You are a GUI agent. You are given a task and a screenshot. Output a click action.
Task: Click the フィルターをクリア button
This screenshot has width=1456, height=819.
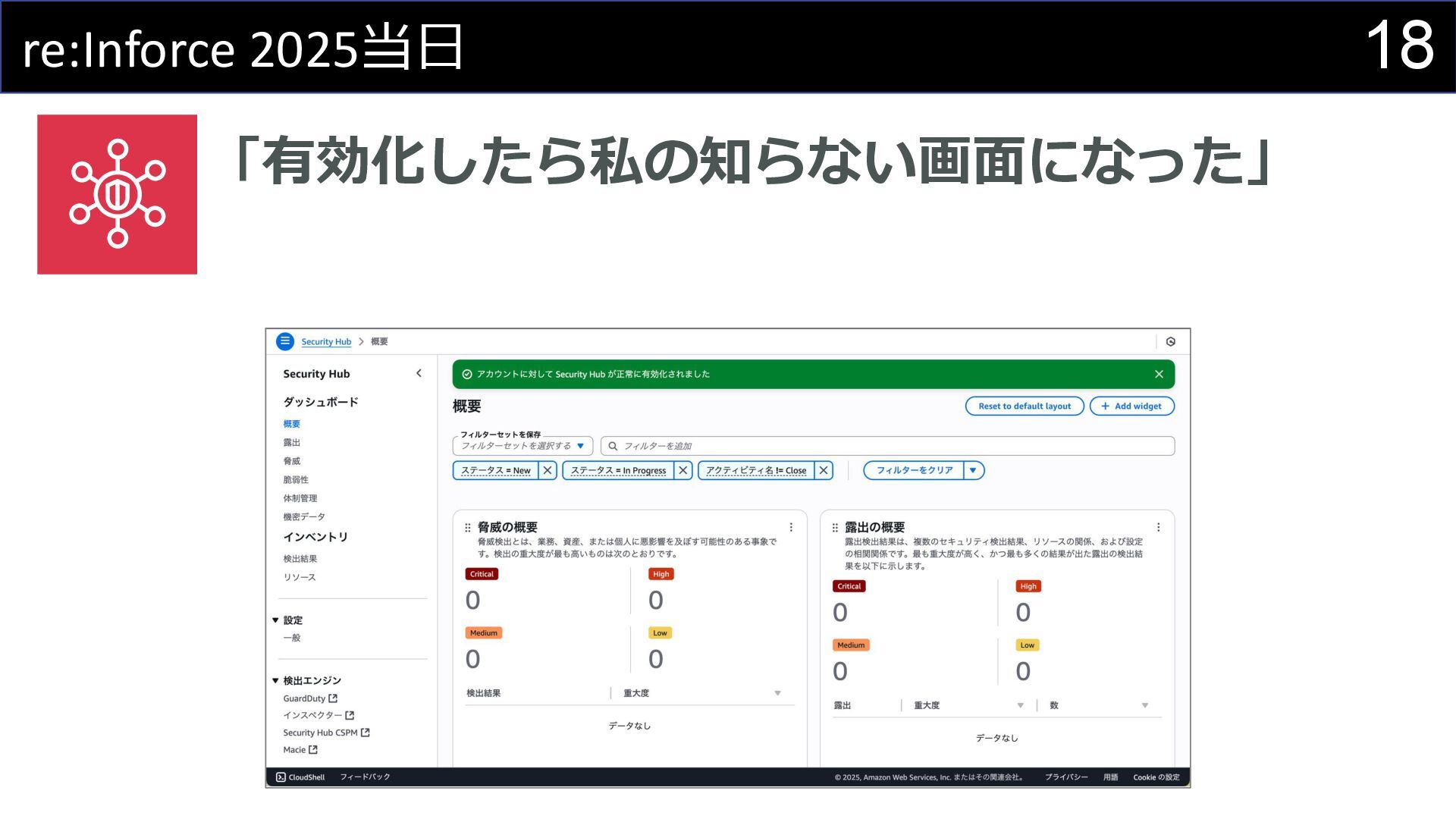click(914, 470)
